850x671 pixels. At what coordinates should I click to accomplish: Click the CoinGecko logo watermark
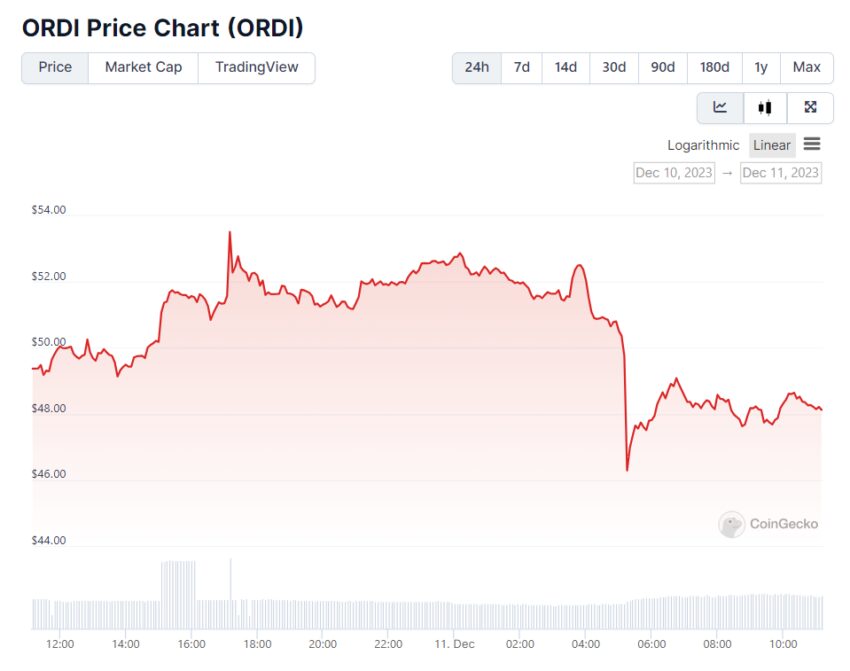768,524
